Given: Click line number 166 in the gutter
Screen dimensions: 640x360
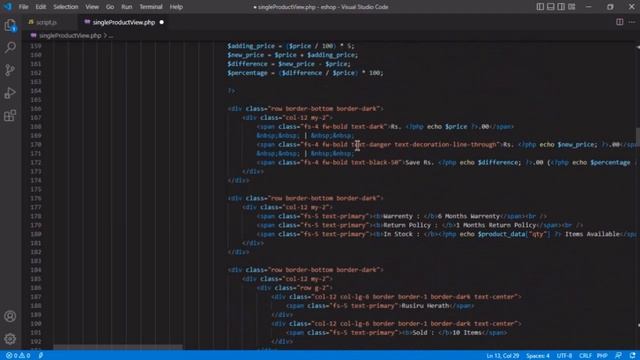Looking at the screenshot, I should [36, 109].
